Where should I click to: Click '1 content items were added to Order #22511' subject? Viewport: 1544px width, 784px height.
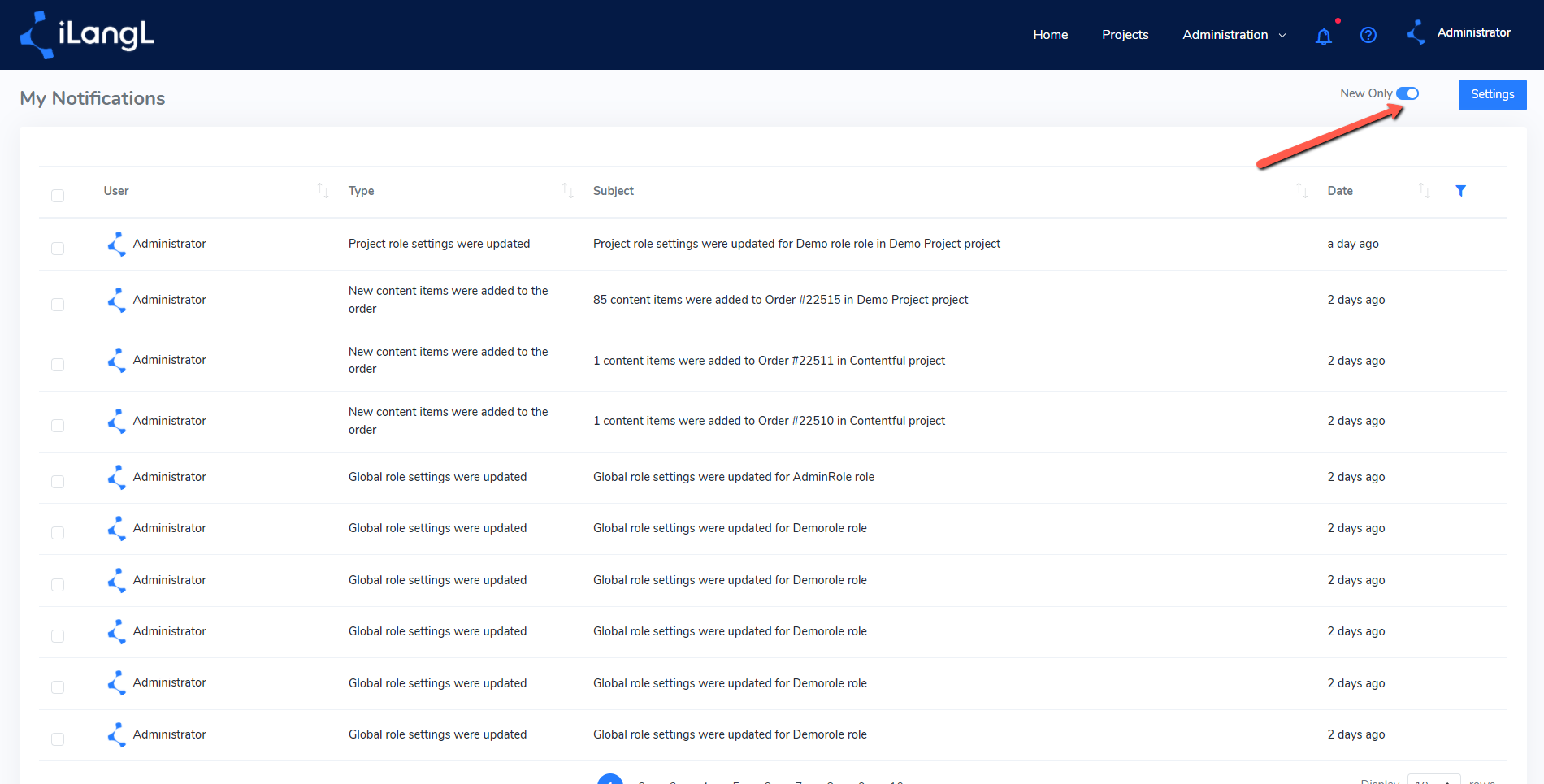tap(769, 361)
